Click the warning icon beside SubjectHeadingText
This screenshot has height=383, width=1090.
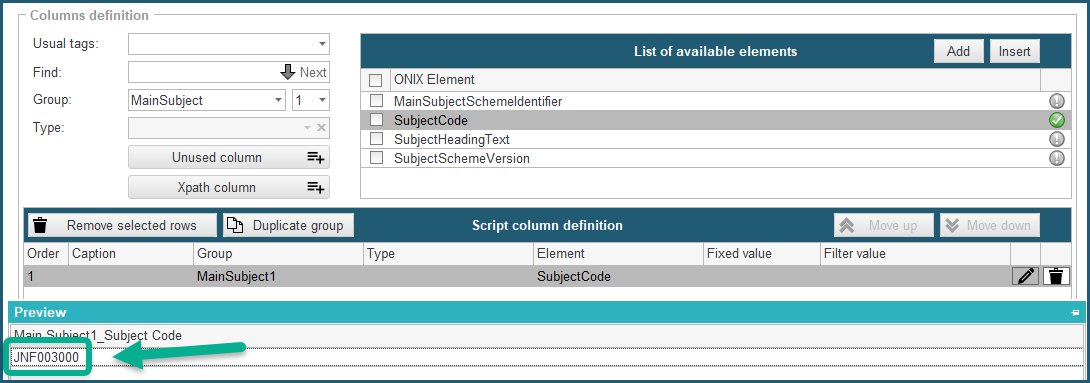coord(1057,139)
